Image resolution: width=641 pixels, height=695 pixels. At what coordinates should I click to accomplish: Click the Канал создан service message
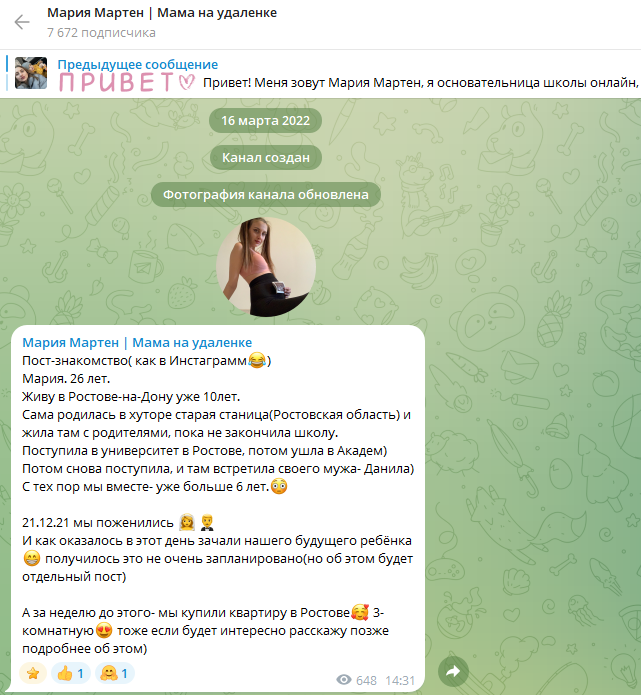(266, 157)
